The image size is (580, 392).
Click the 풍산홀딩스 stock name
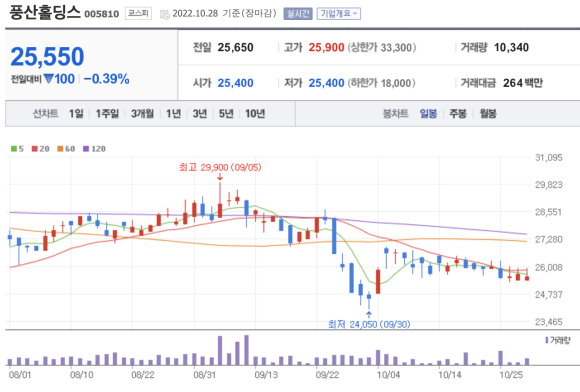44,12
